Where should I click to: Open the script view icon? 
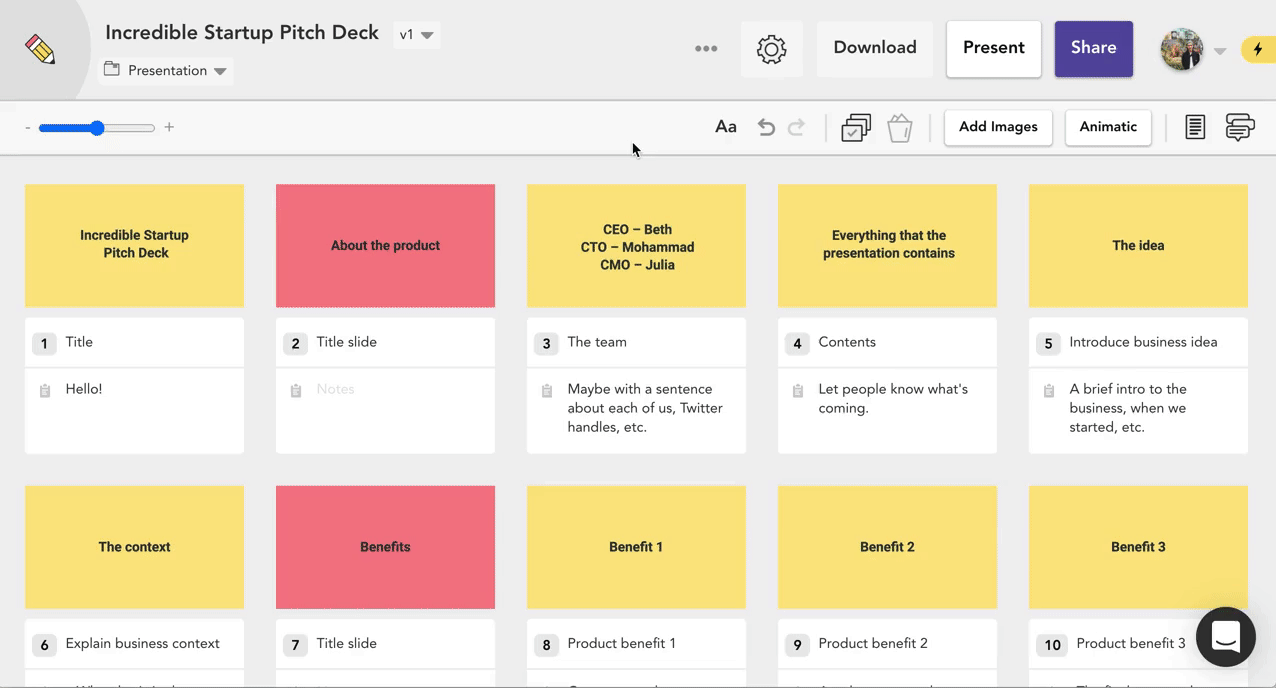pyautogui.click(x=1195, y=127)
